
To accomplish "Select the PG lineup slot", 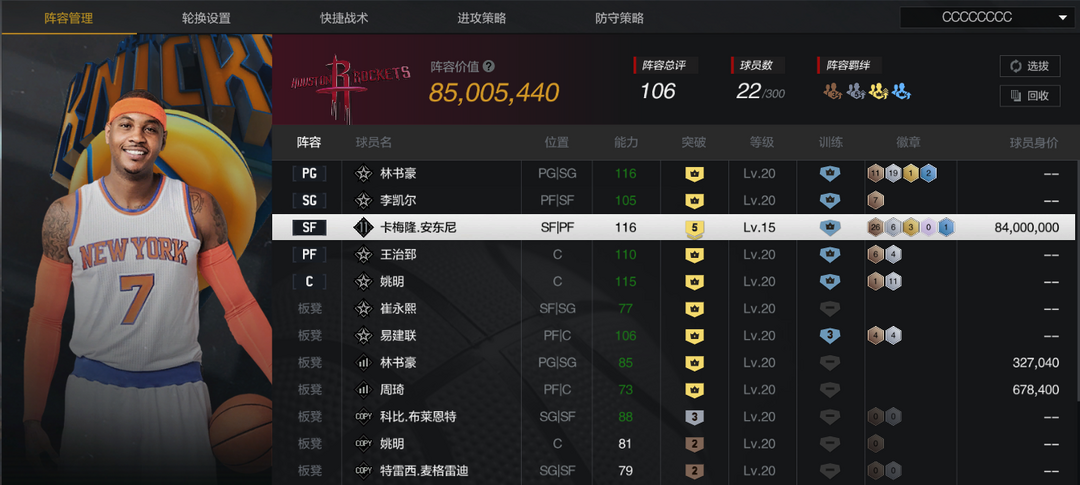I will (x=309, y=174).
